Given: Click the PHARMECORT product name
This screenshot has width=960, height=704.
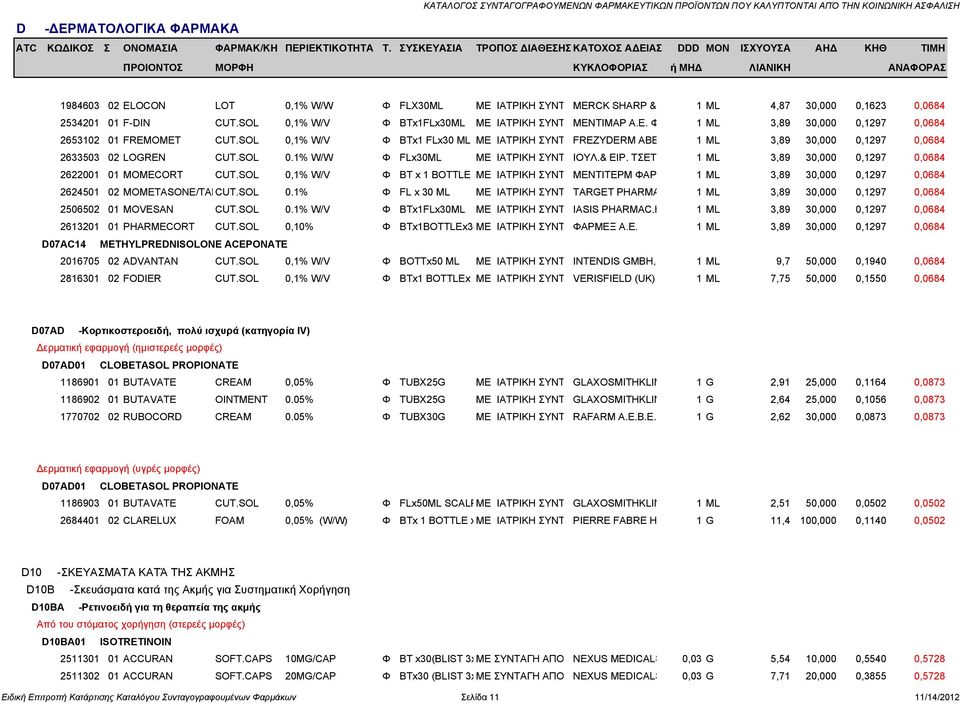Looking at the screenshot, I should pyautogui.click(x=159, y=227).
